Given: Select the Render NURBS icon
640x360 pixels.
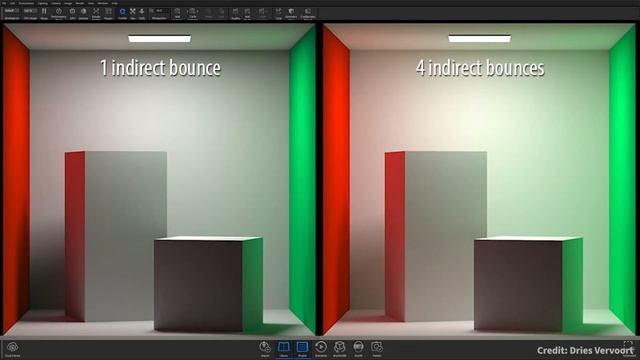Looking at the screenshot, I should coord(96,11).
